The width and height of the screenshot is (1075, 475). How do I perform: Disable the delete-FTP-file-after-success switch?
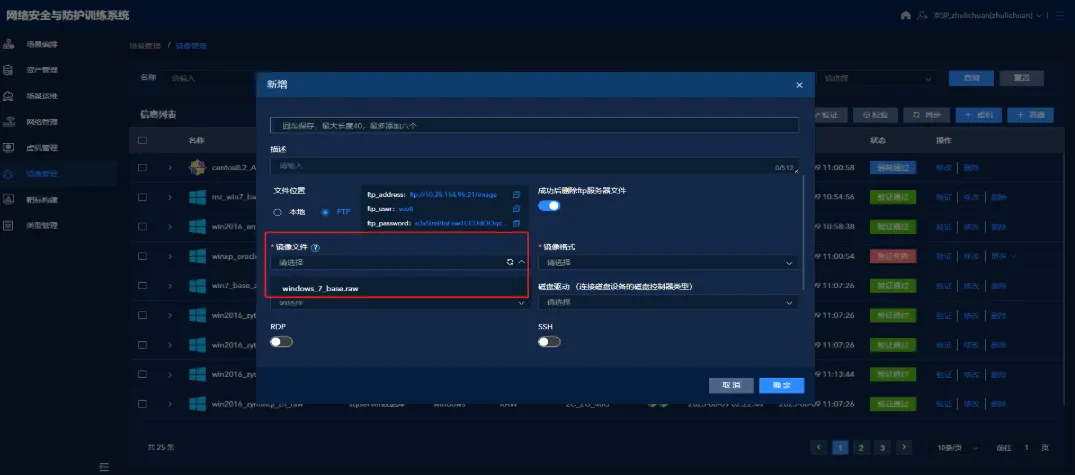[x=549, y=206]
